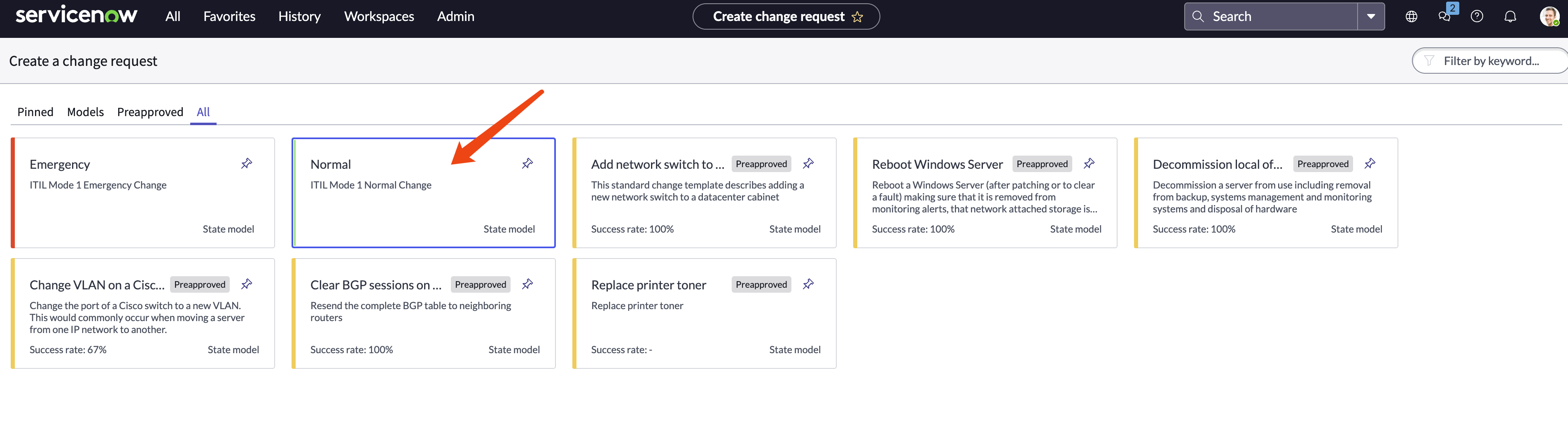Open the All navigation menu
Viewport: 1568px width, 424px height.
173,17
